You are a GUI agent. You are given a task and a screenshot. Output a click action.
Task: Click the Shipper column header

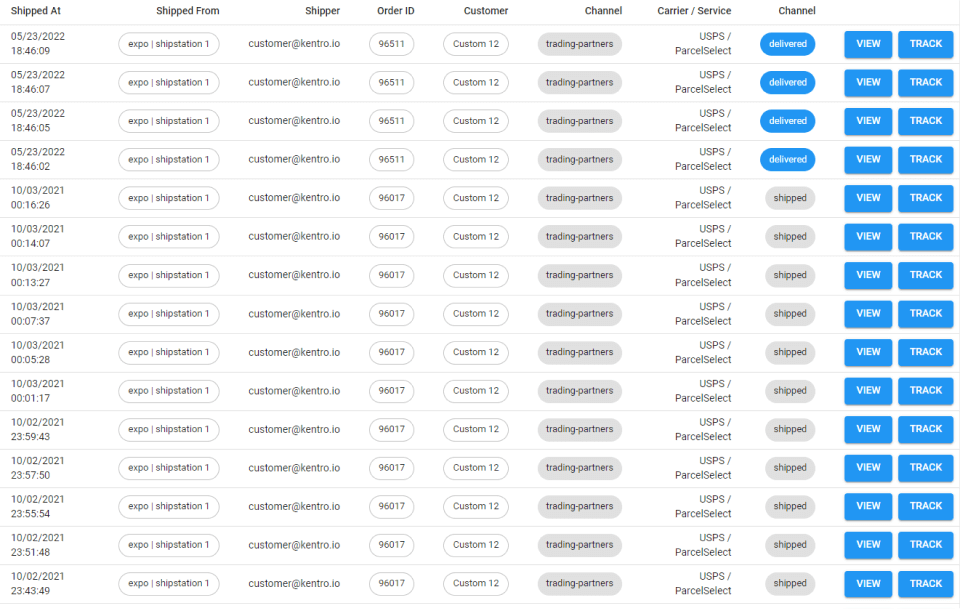point(322,11)
